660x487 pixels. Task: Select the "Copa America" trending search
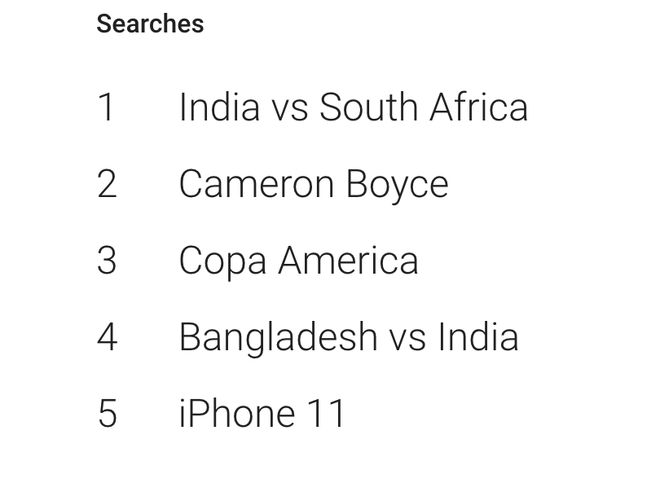pyautogui.click(x=298, y=261)
